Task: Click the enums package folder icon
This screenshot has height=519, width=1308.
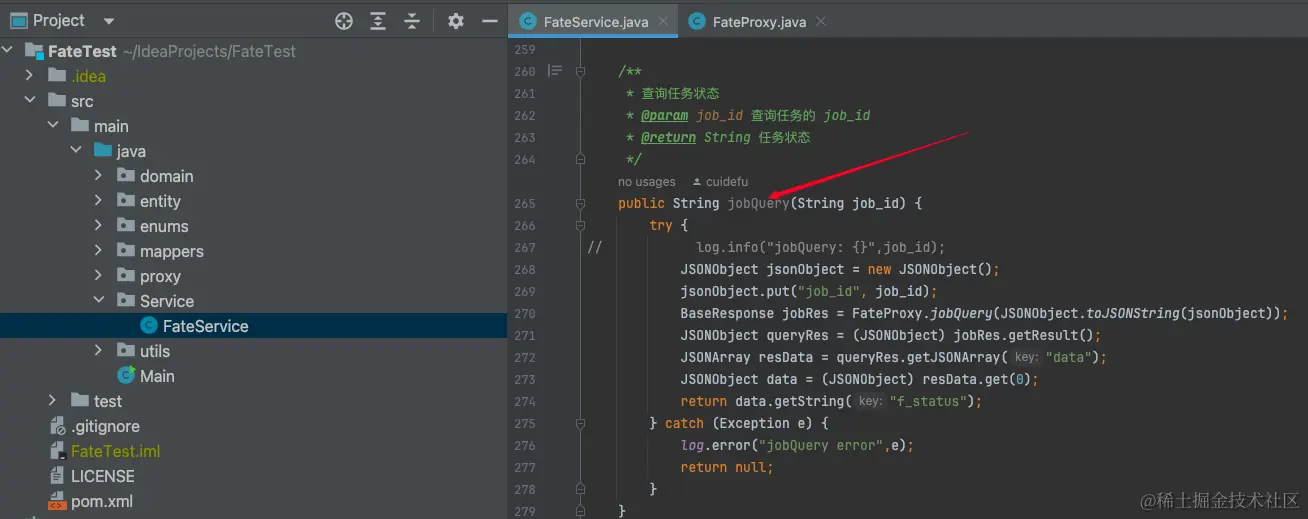Action: pos(126,226)
